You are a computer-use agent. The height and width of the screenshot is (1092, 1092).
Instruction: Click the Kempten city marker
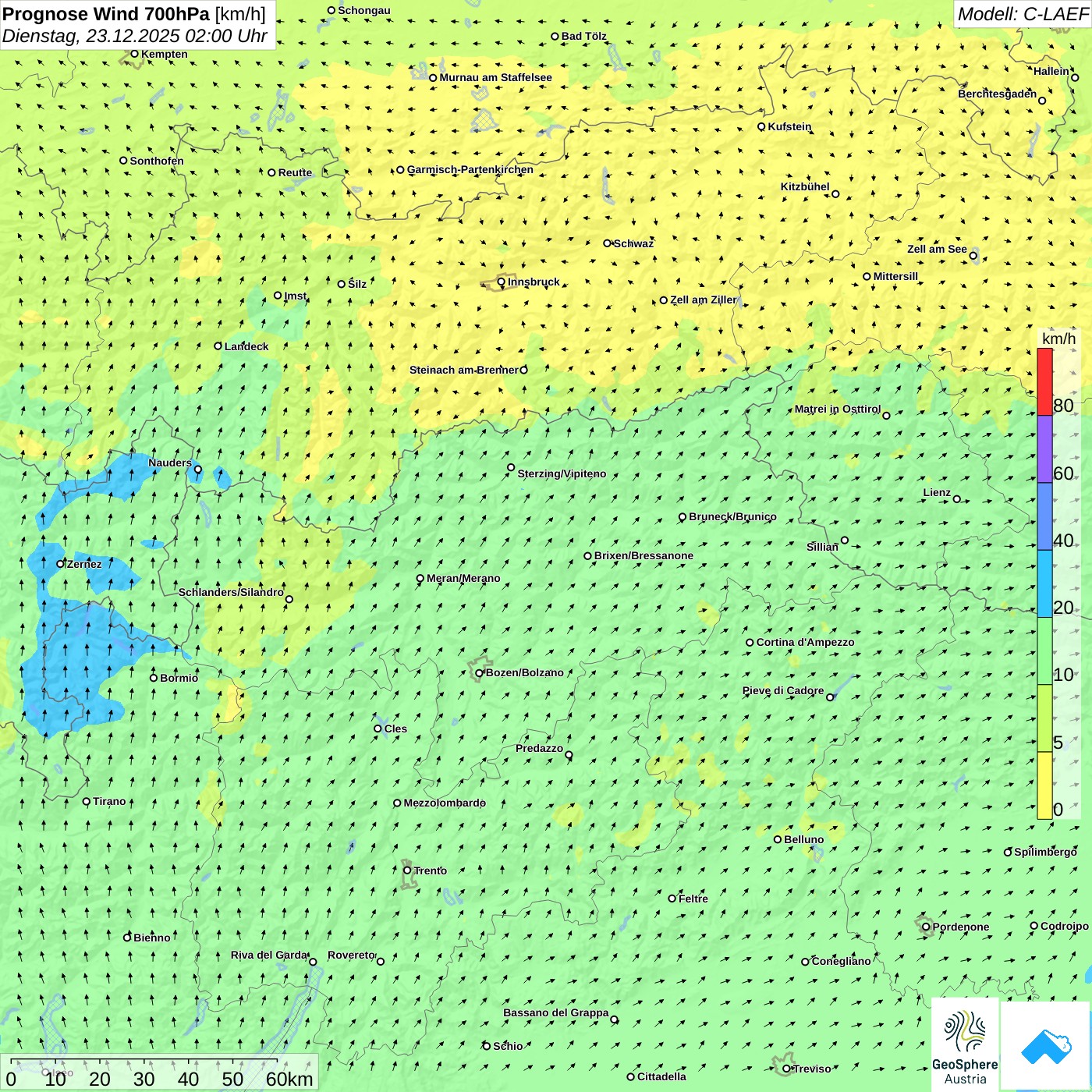(x=134, y=54)
